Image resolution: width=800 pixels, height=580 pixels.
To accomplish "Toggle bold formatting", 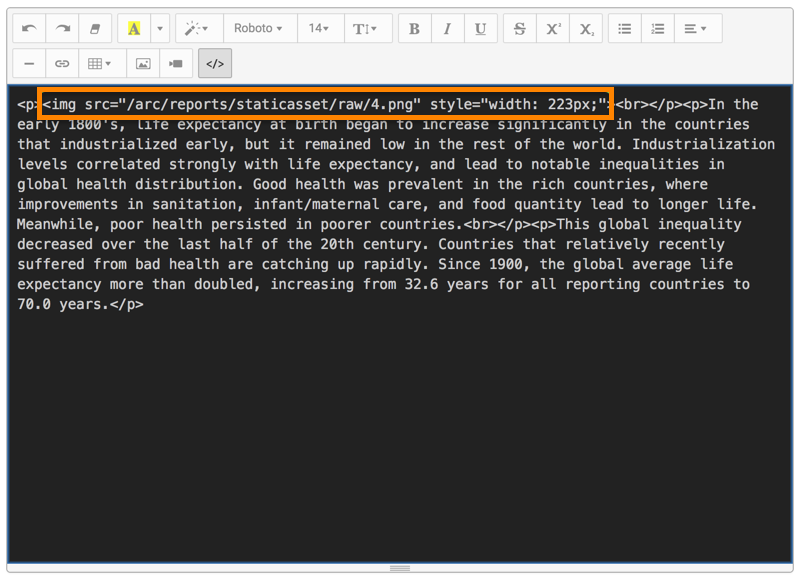I will tap(414, 29).
